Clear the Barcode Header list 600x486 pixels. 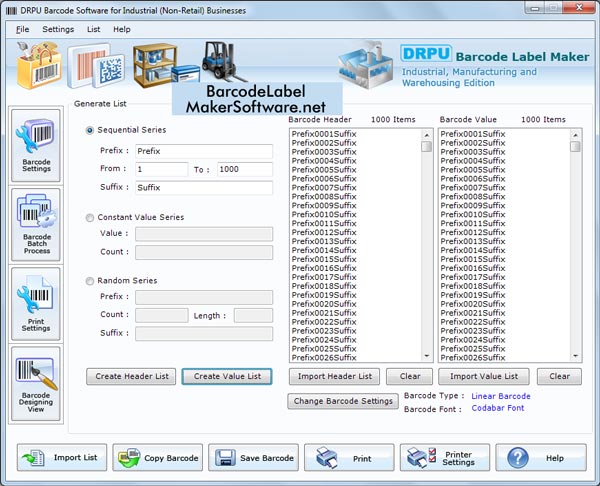point(409,377)
